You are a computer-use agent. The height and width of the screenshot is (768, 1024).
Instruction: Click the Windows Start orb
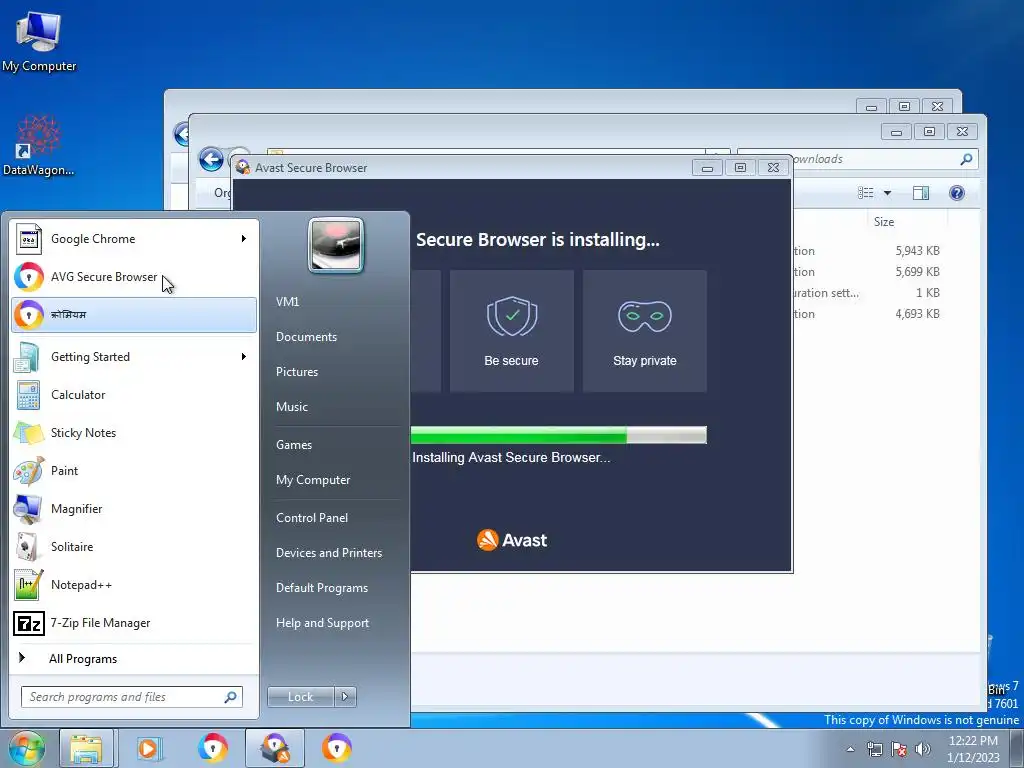coord(26,748)
